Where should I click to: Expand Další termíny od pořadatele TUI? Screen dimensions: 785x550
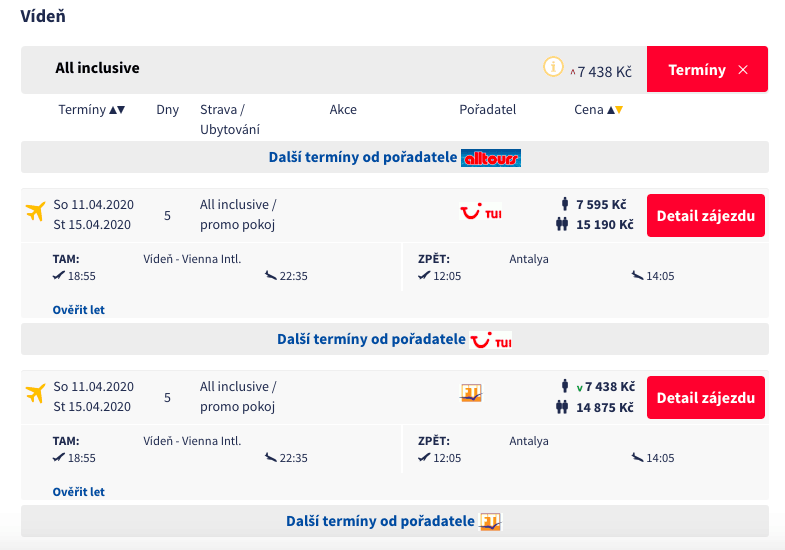coord(394,339)
